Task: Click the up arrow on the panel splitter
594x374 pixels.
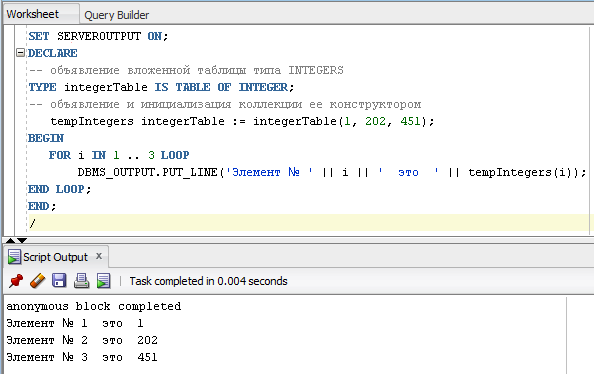Action: pos(11,240)
